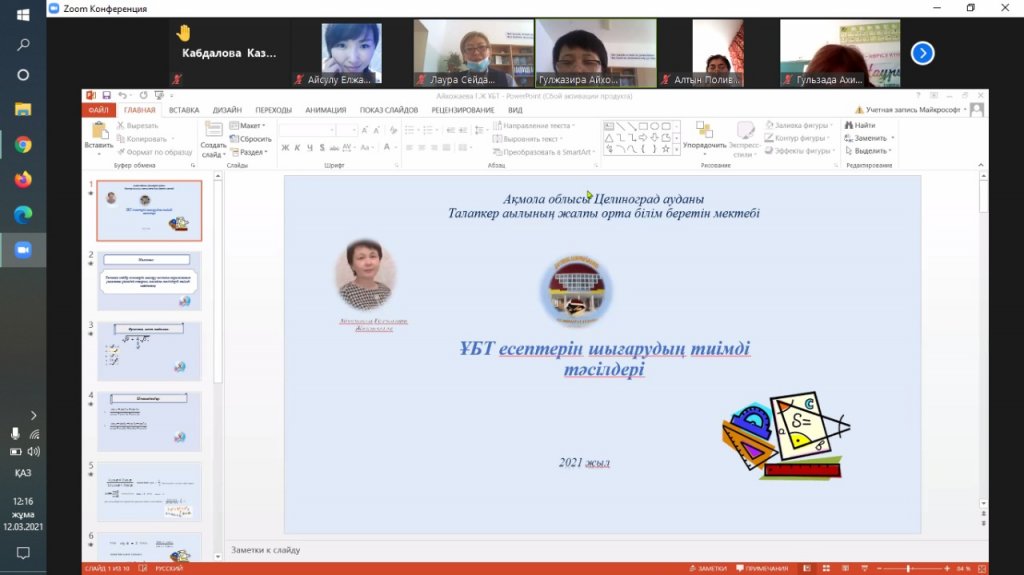Expand the Раздел section dropdown
This screenshot has height=575, width=1024.
tap(250, 152)
